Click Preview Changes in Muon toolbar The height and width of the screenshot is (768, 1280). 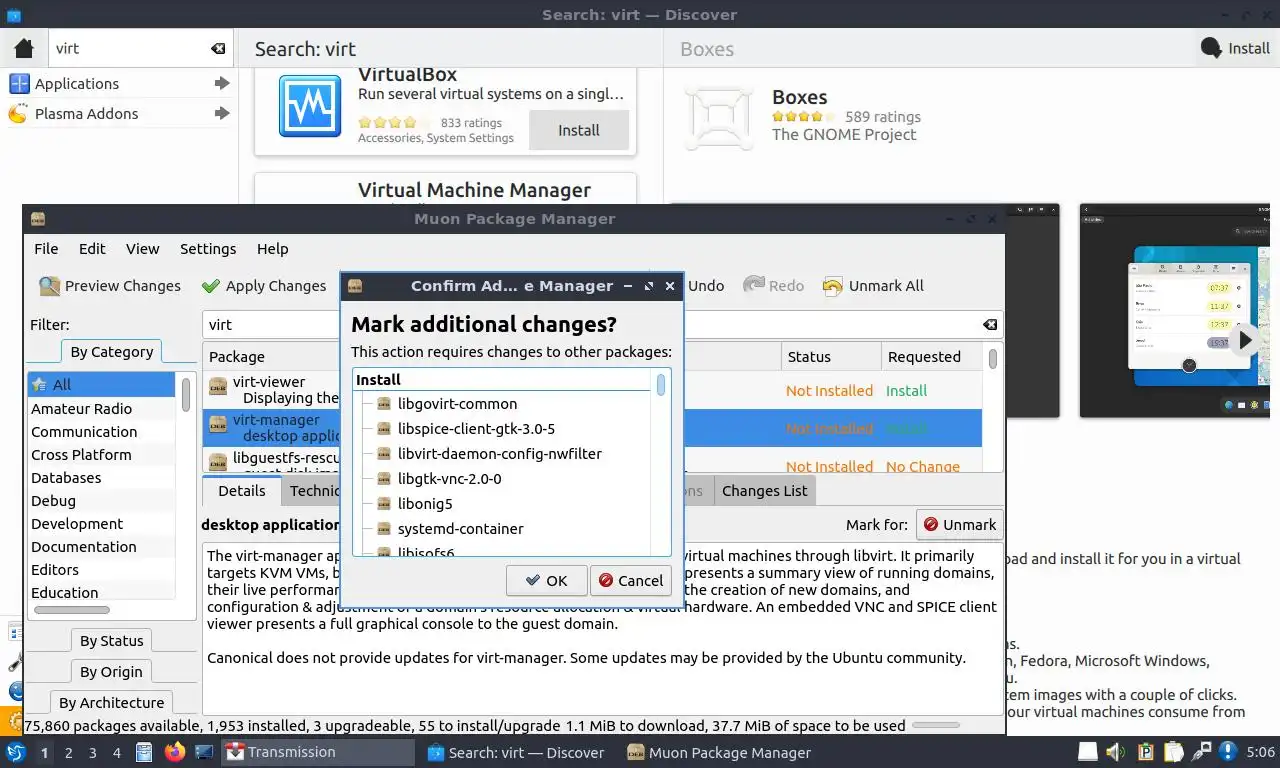point(110,286)
